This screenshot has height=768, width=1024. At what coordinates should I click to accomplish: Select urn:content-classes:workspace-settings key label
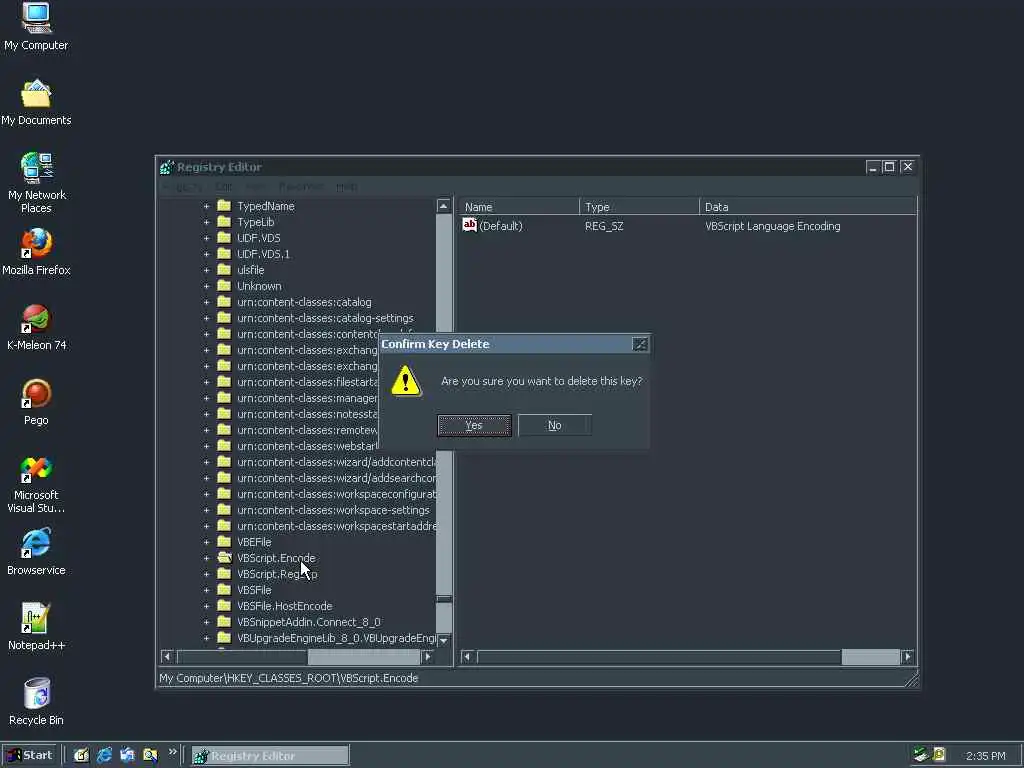(333, 510)
